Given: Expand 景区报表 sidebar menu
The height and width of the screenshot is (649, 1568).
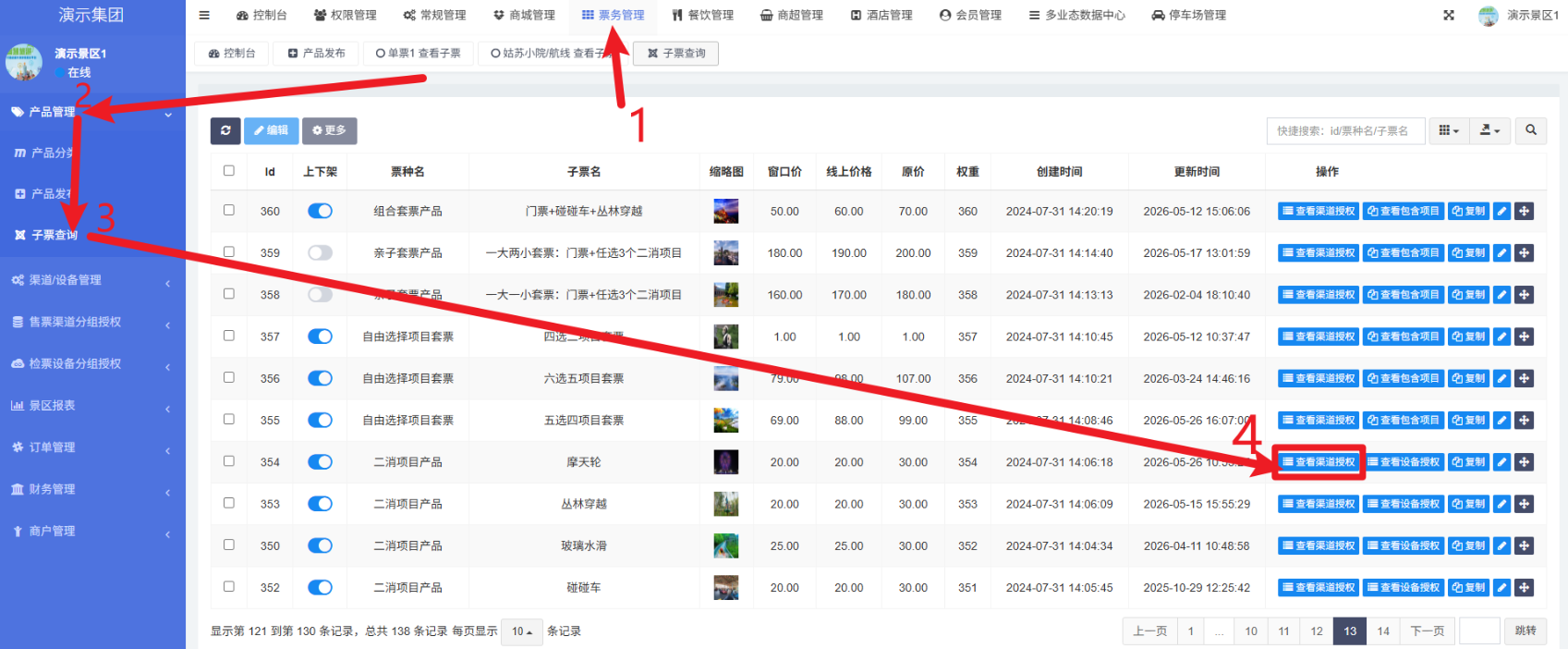Looking at the screenshot, I should [x=92, y=405].
